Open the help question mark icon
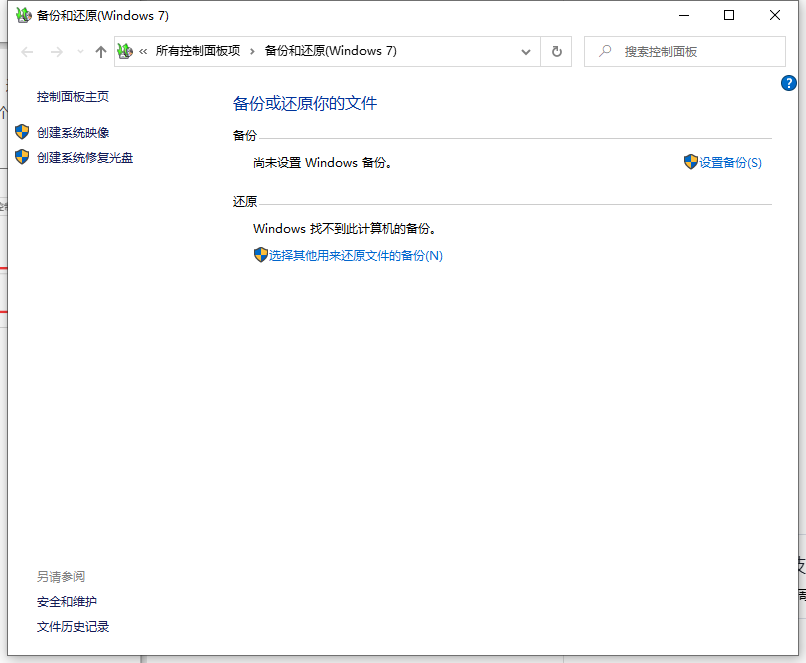Screen dimensions: 806x663 [789, 83]
